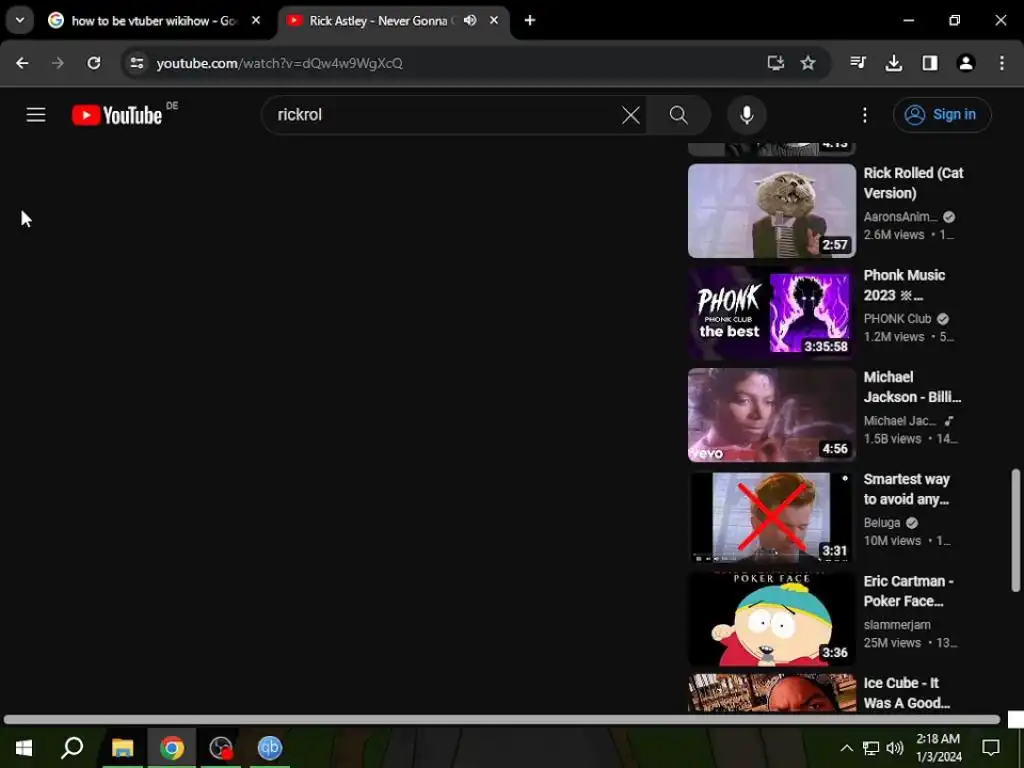The image size is (1024, 768).
Task: Close the Rick Astley tab
Action: click(x=494, y=20)
